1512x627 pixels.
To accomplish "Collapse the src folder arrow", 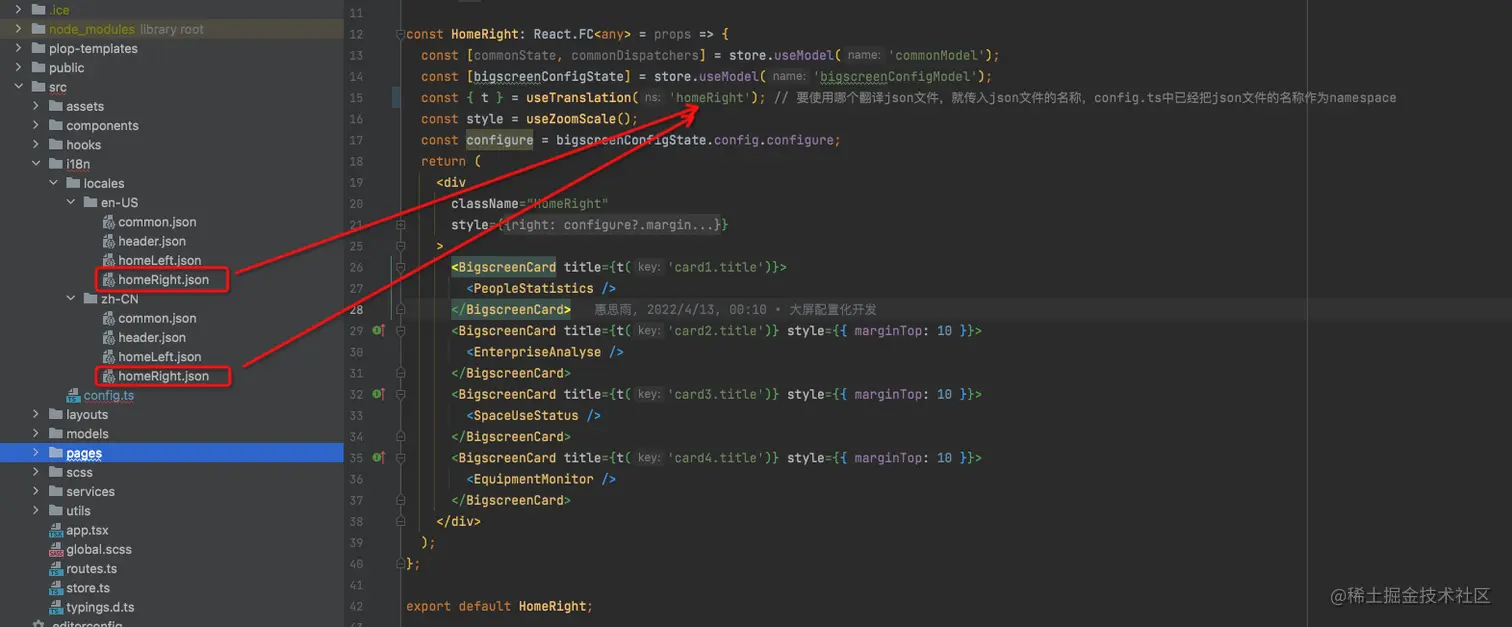I will 19,87.
